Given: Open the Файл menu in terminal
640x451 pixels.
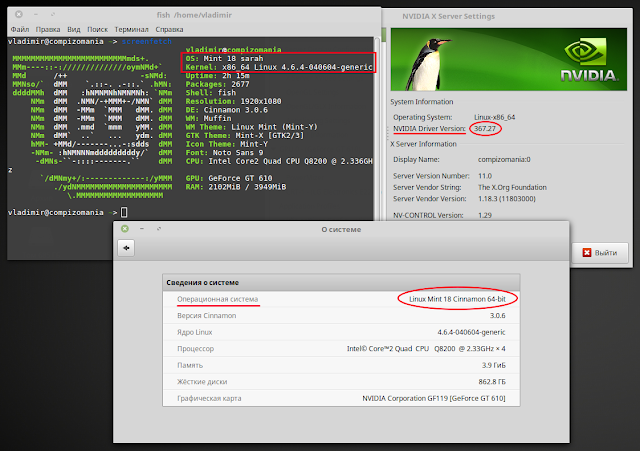Looking at the screenshot, I should 19,30.
